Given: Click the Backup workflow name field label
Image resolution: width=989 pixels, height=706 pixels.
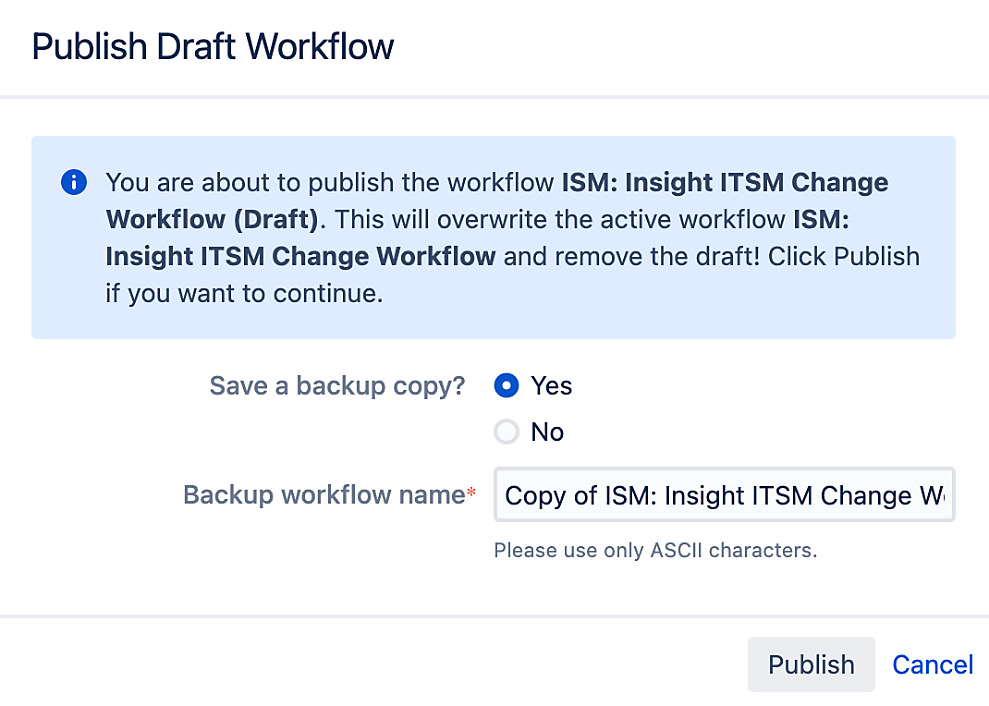Looking at the screenshot, I should (x=324, y=494).
